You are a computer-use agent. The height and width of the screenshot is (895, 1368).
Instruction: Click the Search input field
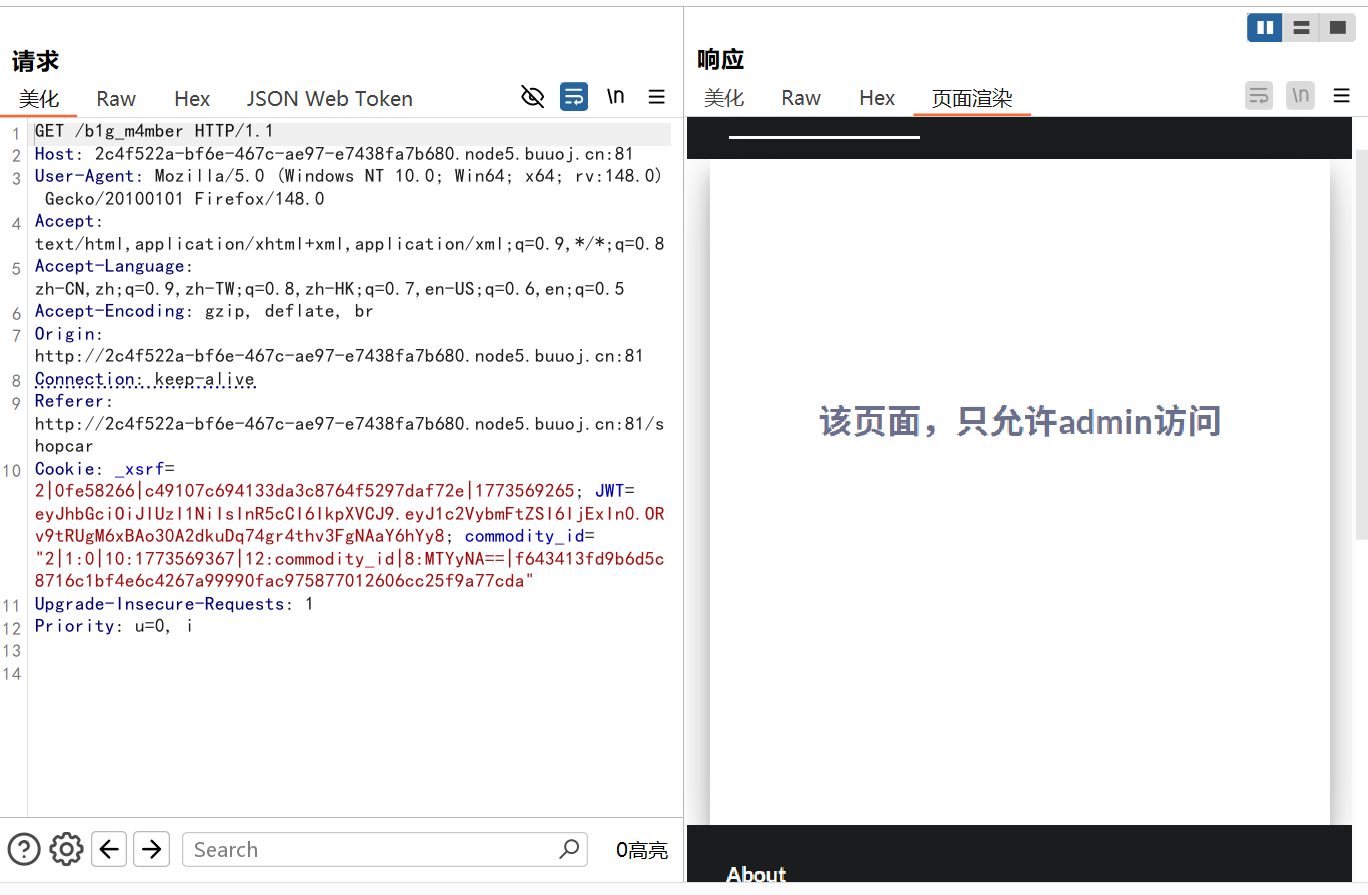tap(370, 849)
